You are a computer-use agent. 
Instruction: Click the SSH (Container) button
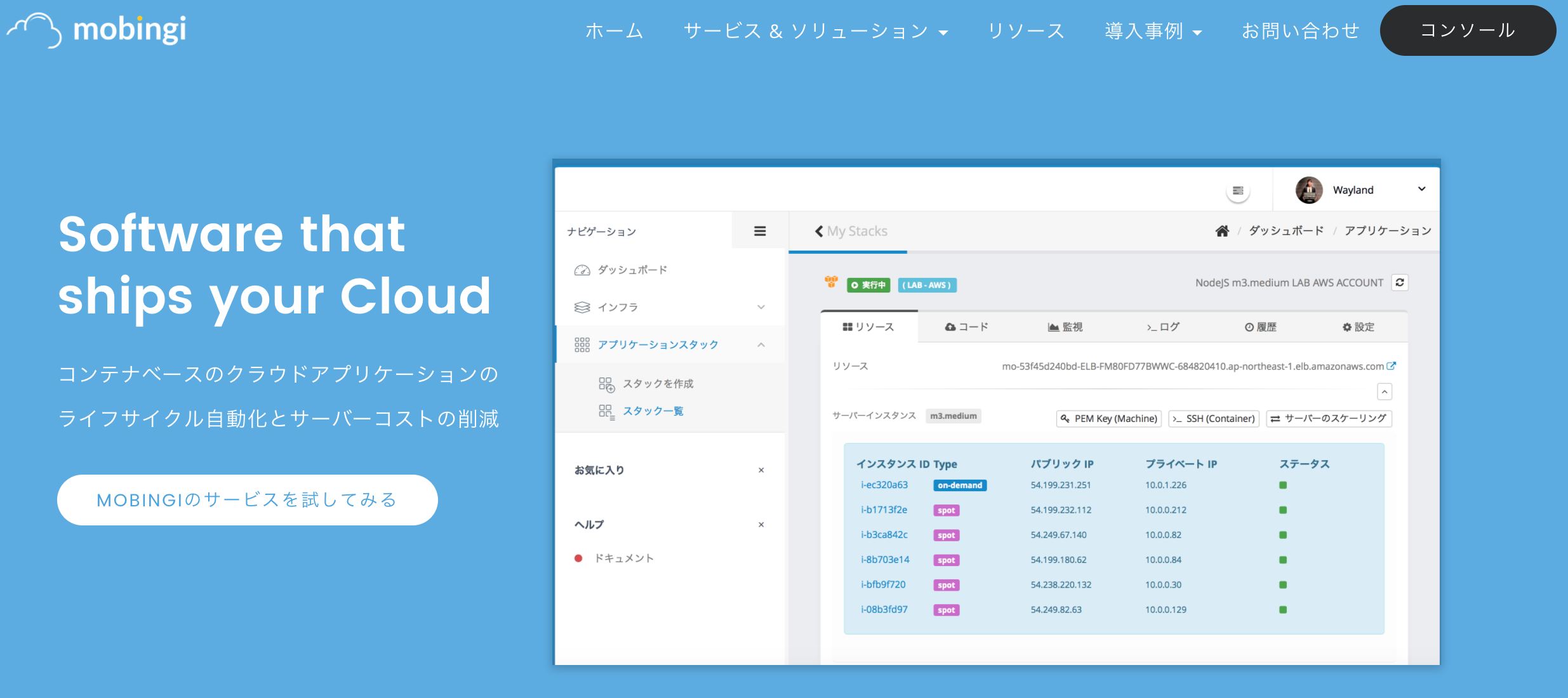(1214, 419)
